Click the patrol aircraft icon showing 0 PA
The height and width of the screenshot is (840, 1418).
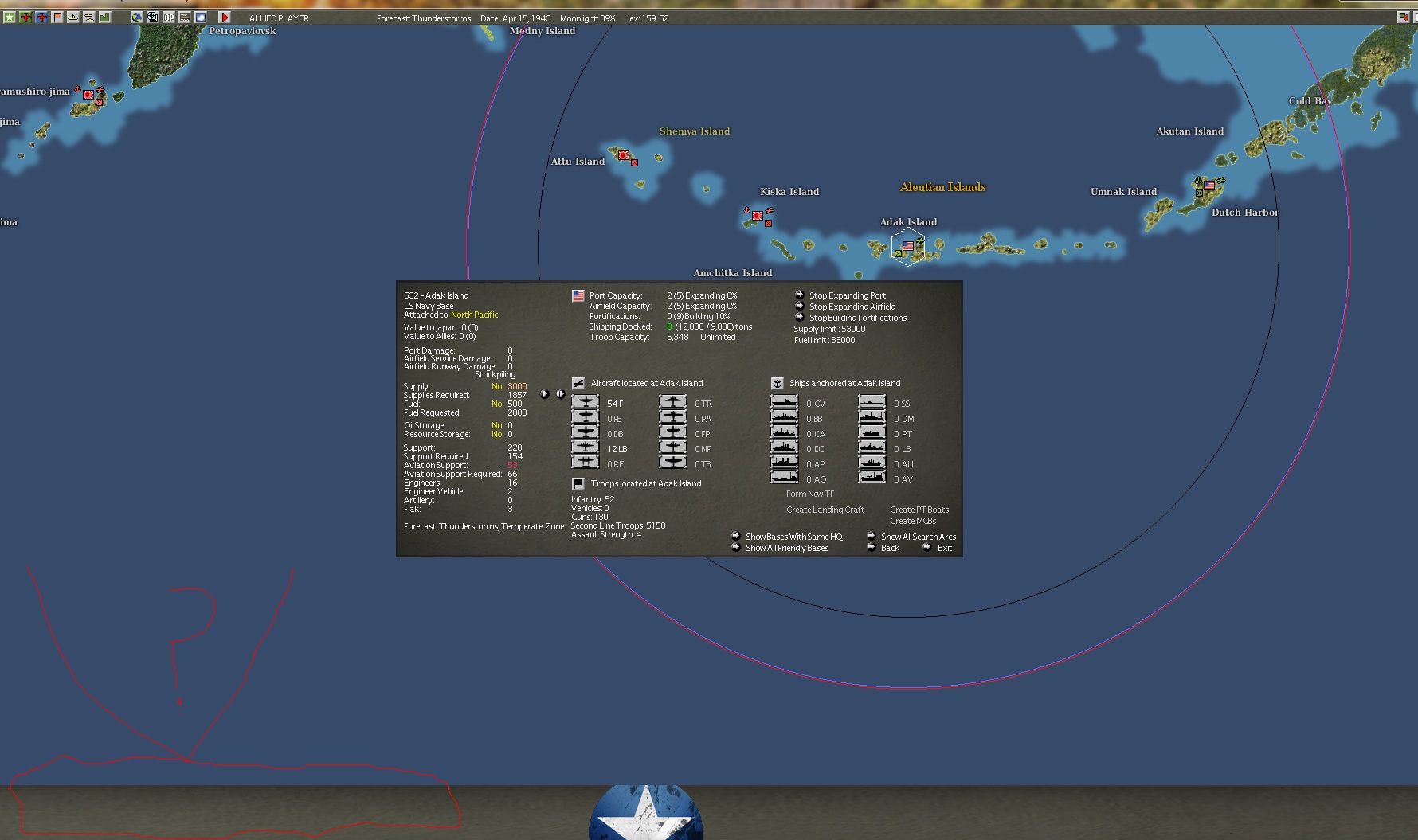(x=673, y=417)
